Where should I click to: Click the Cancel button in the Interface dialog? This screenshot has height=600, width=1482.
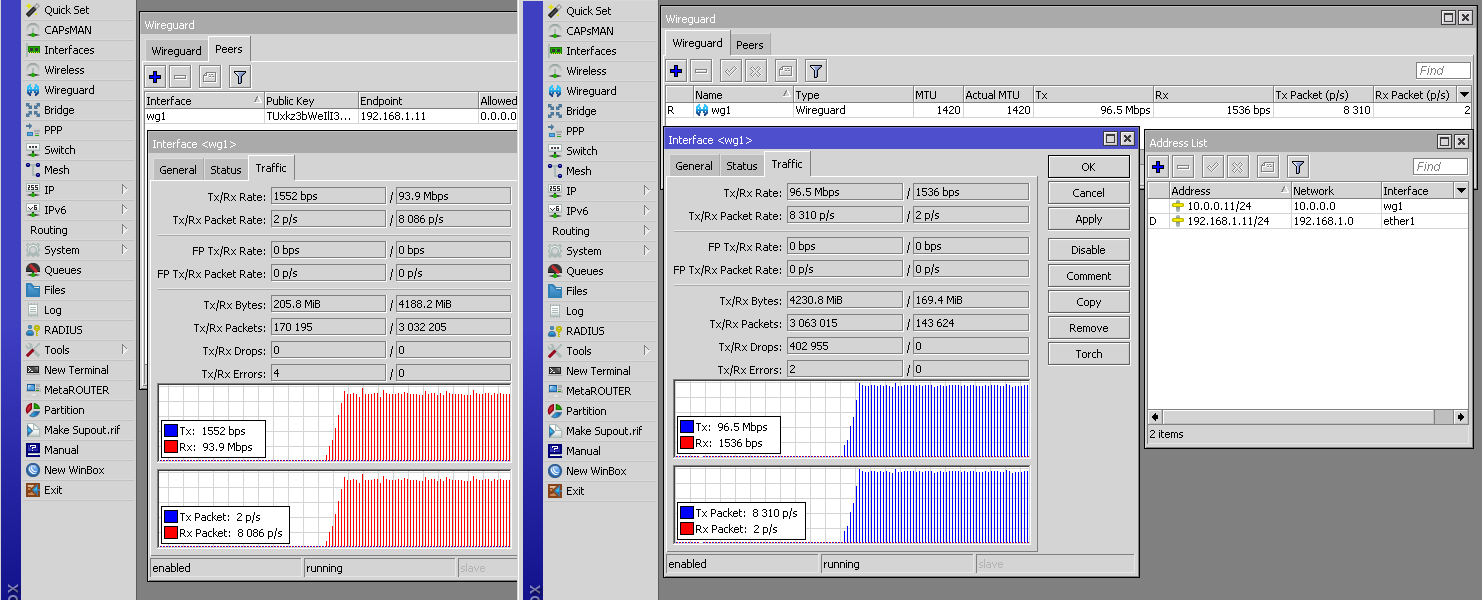click(x=1088, y=193)
